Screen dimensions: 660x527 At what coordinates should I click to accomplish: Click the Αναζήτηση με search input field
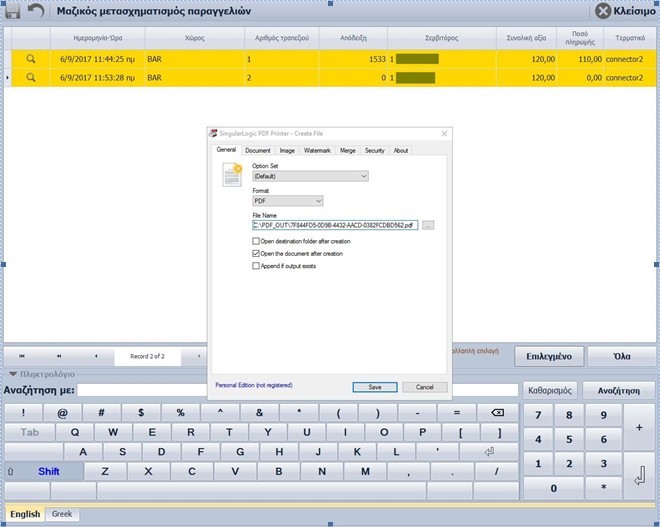click(297, 390)
